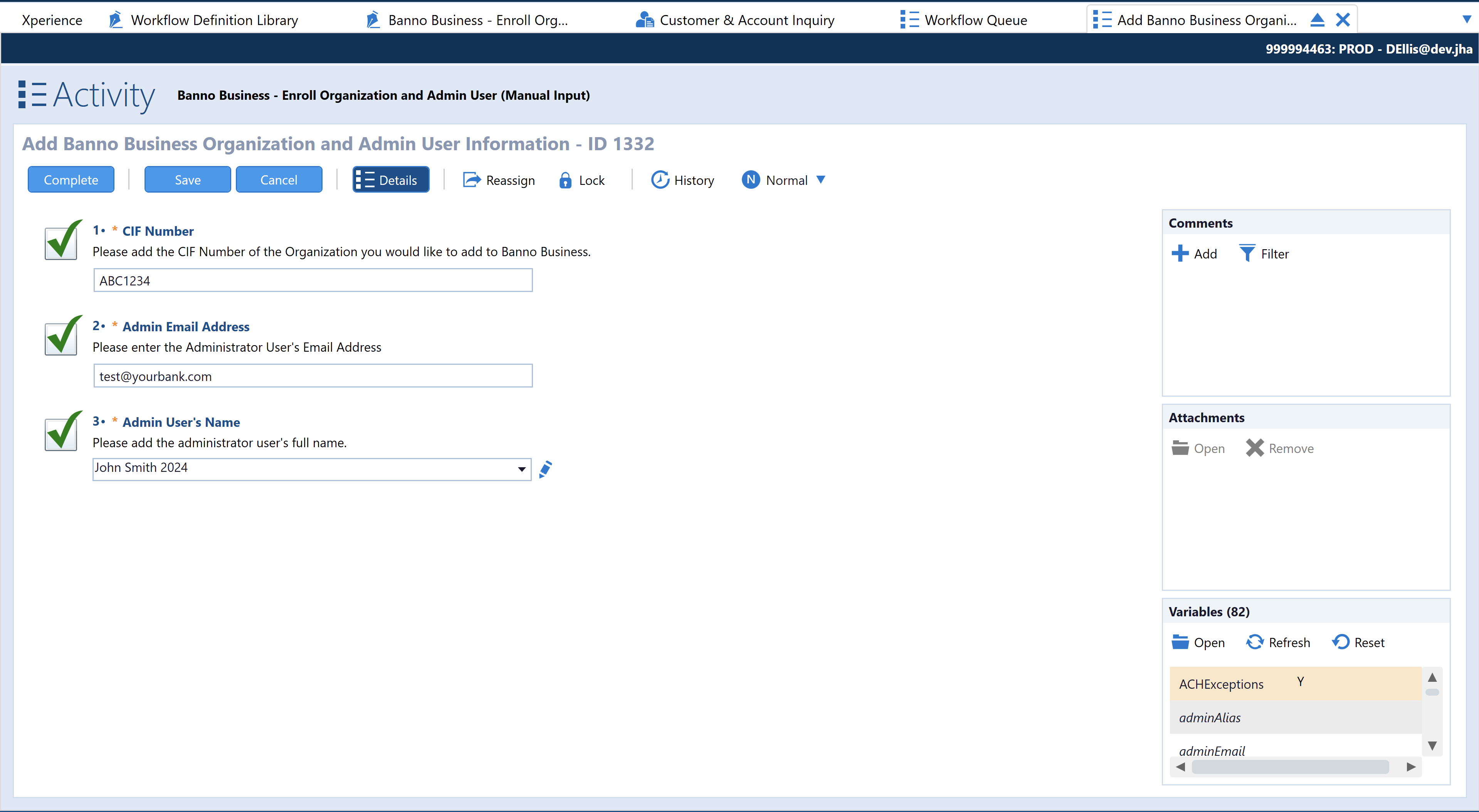Click the edit pencil next to Admin User's Name
The height and width of the screenshot is (812, 1479).
(x=545, y=469)
